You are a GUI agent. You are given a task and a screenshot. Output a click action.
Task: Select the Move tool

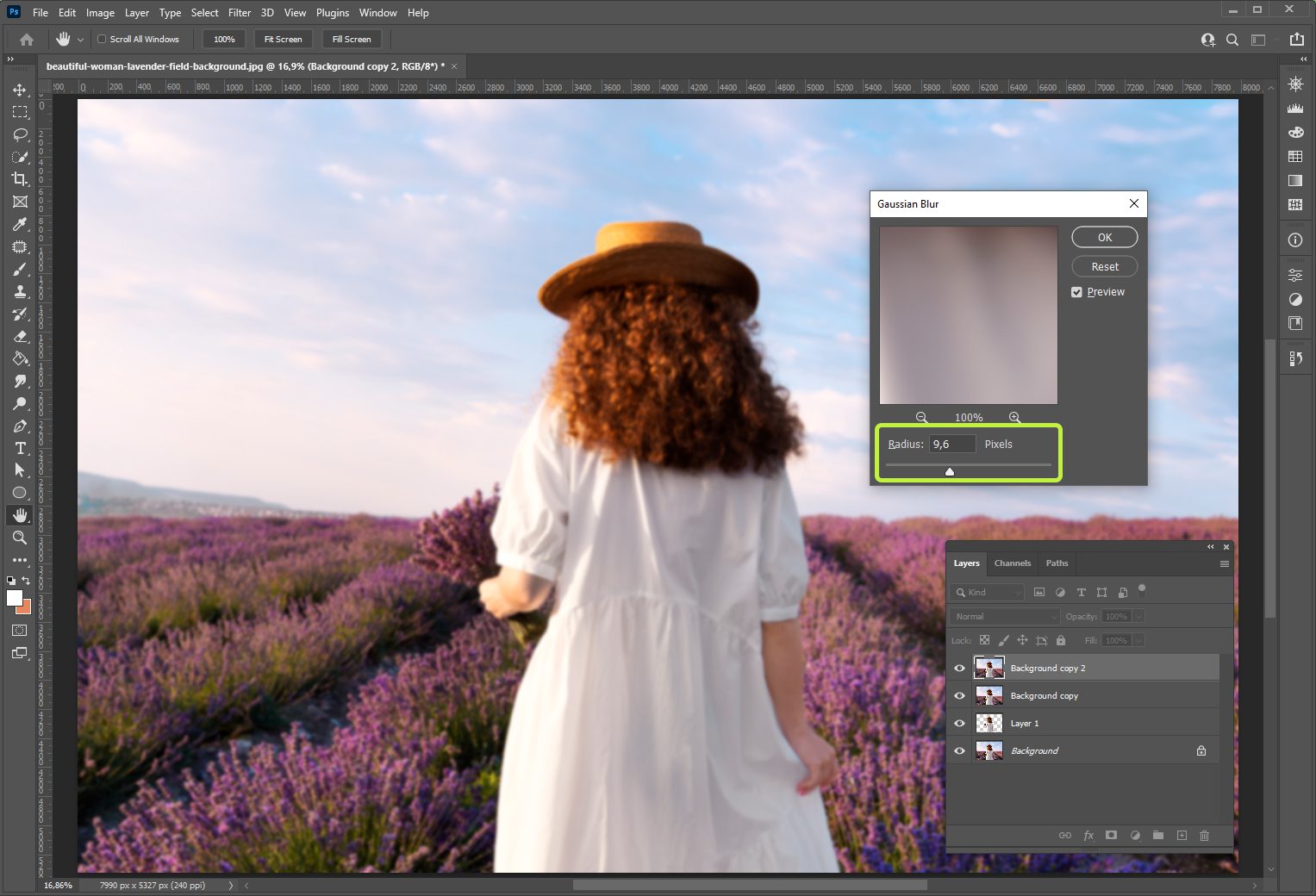[x=20, y=90]
